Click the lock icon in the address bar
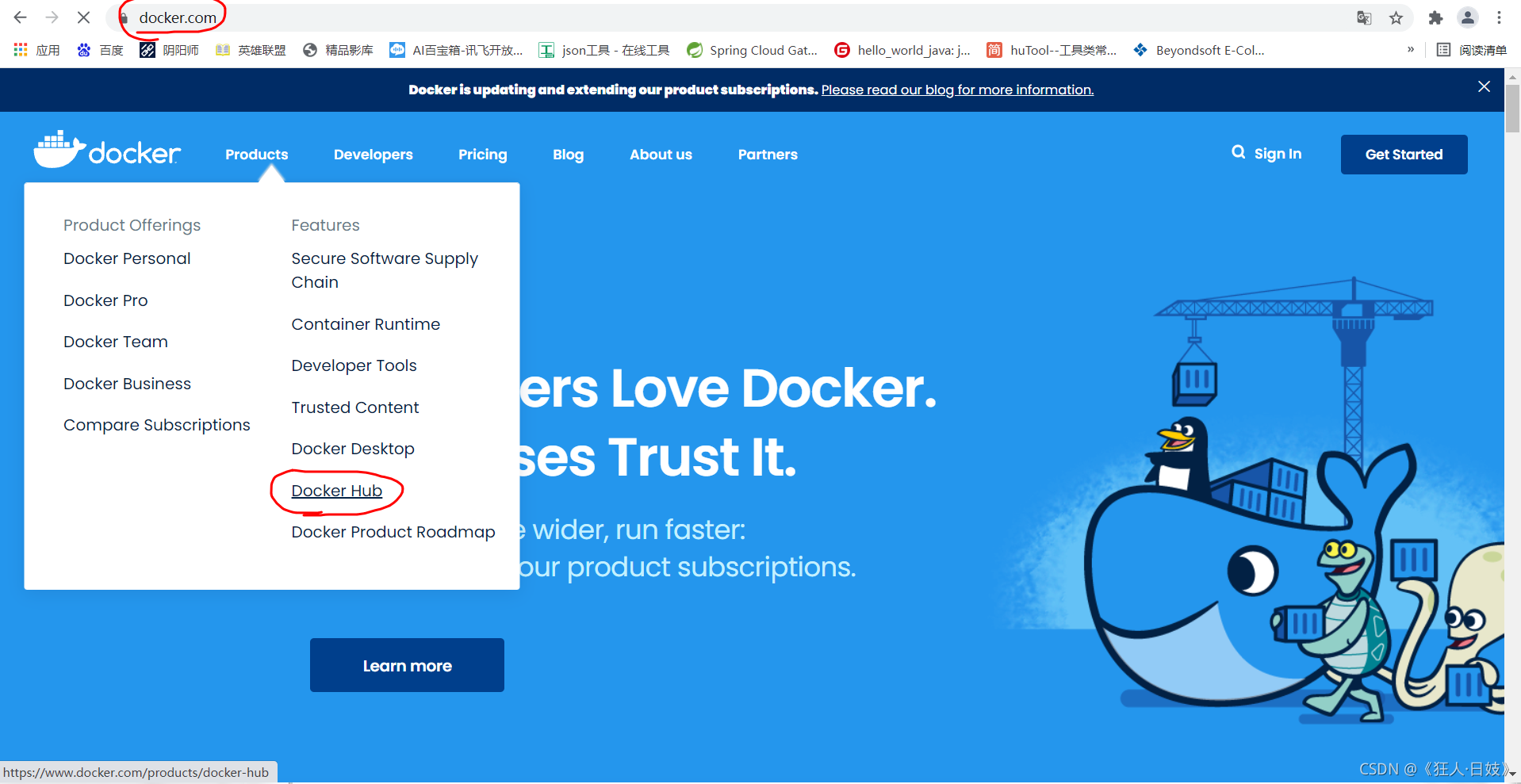This screenshot has width=1521, height=784. point(124,17)
